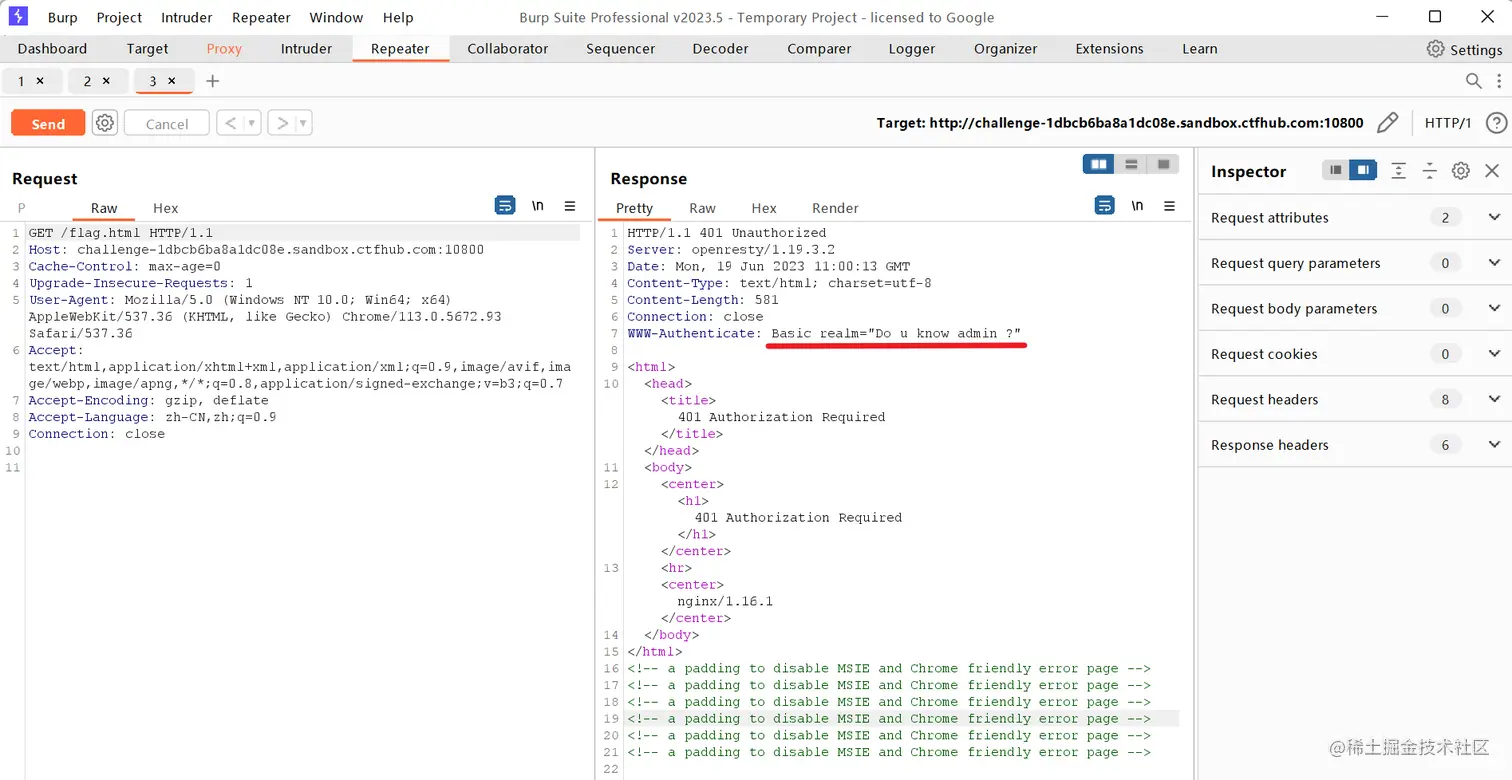Screen dimensions: 1512x780
Task: Toggle word wrap in Response editor
Action: 1104,206
